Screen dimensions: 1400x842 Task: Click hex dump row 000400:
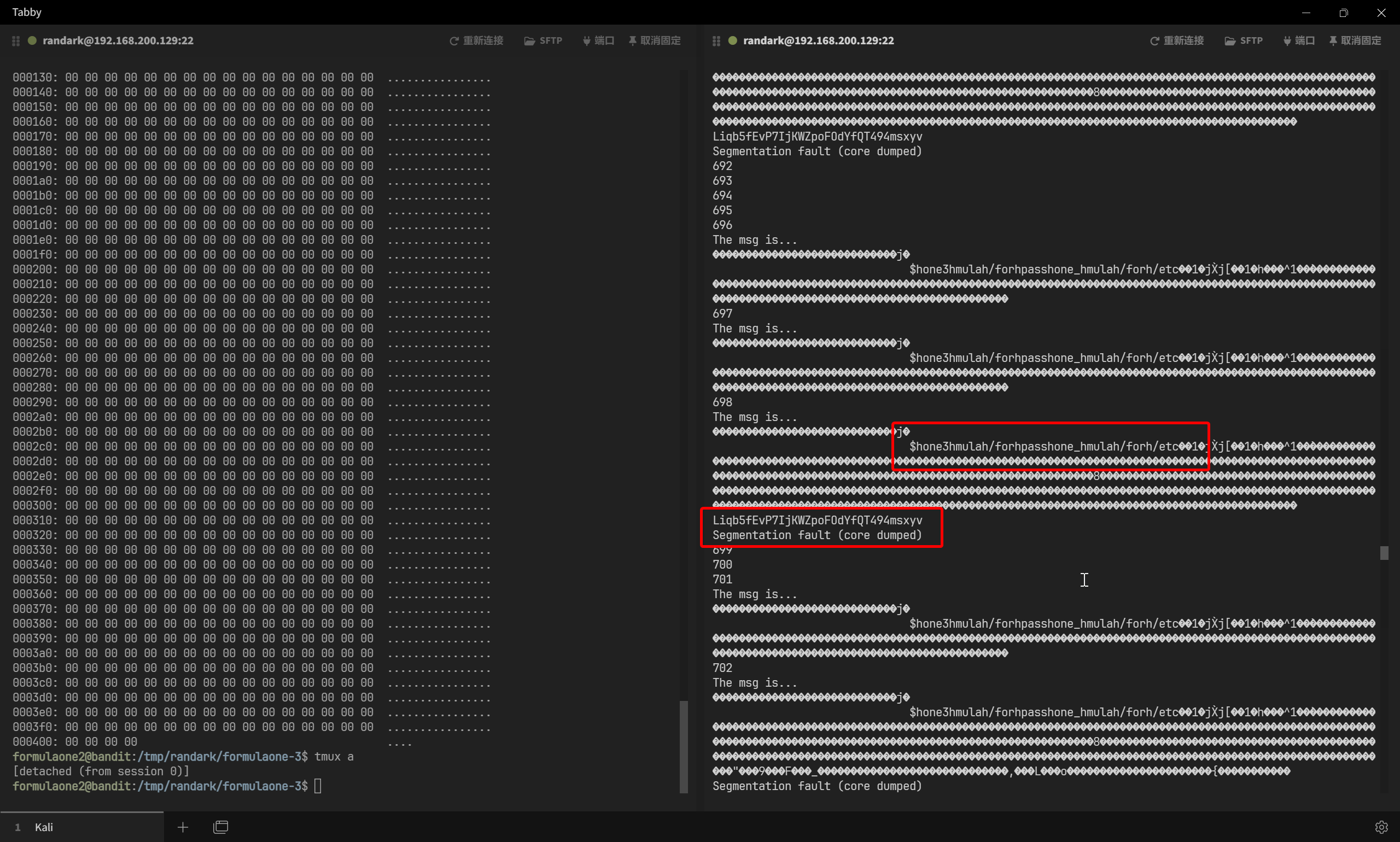point(212,741)
